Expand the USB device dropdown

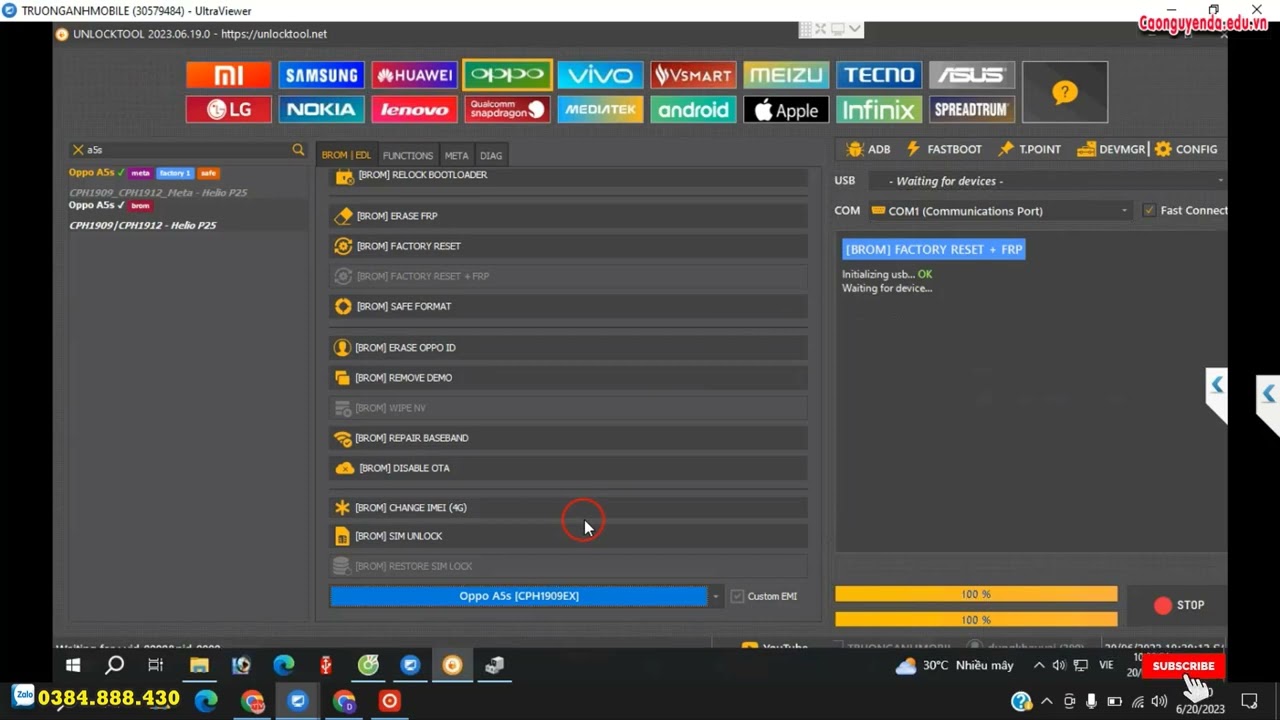pos(1220,181)
